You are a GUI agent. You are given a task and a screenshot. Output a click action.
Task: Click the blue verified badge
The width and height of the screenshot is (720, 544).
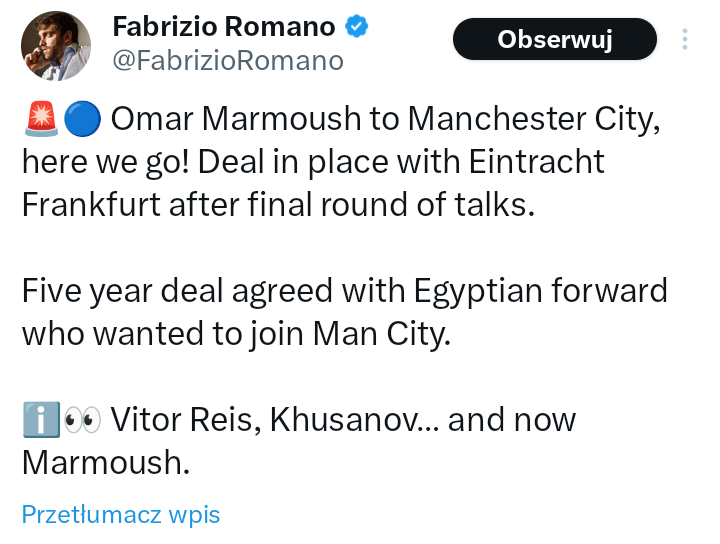pos(357,26)
